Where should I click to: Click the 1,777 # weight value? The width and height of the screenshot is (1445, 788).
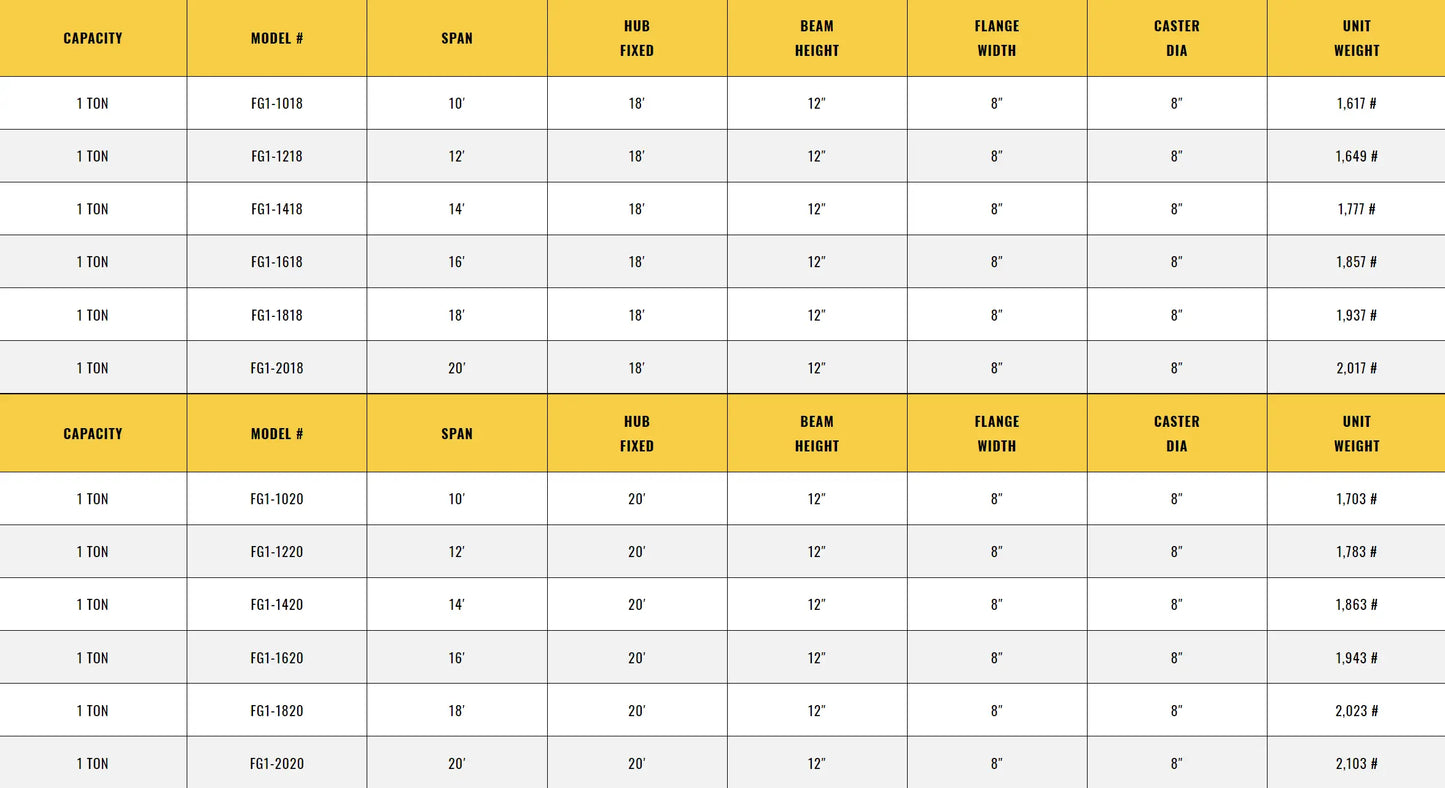coord(1356,209)
